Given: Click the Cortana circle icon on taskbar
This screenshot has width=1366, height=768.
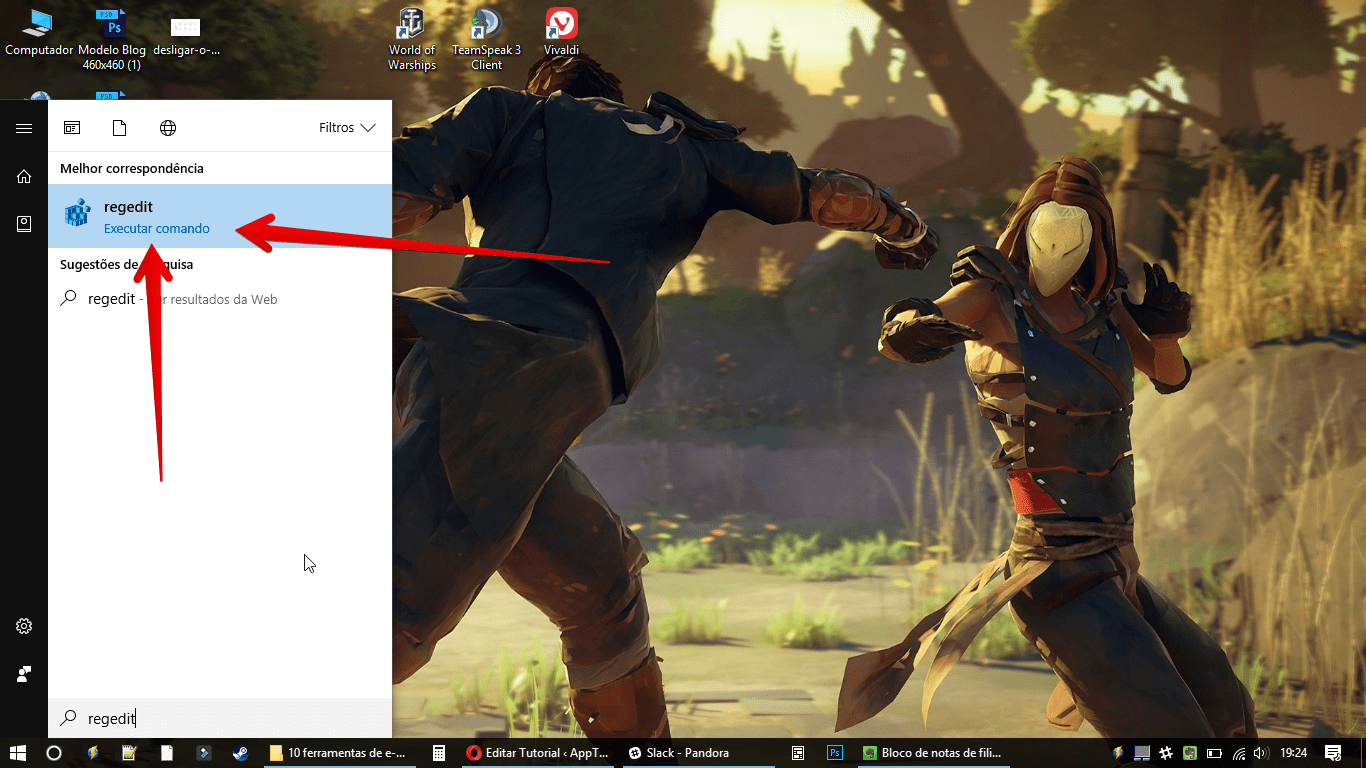Looking at the screenshot, I should [54, 753].
